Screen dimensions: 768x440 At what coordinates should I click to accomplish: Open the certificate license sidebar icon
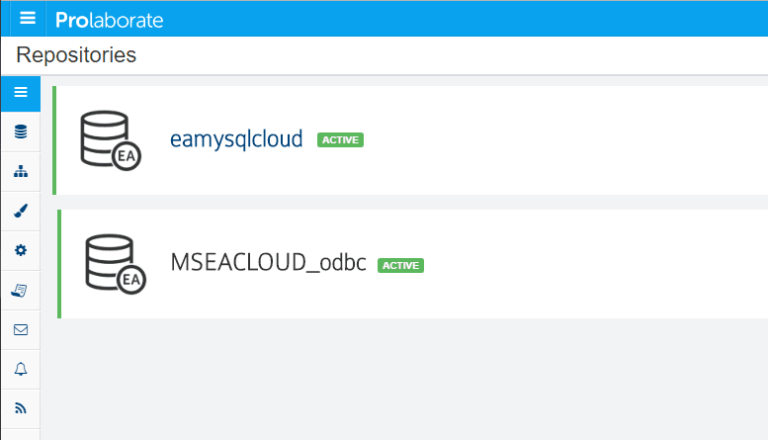pos(20,290)
